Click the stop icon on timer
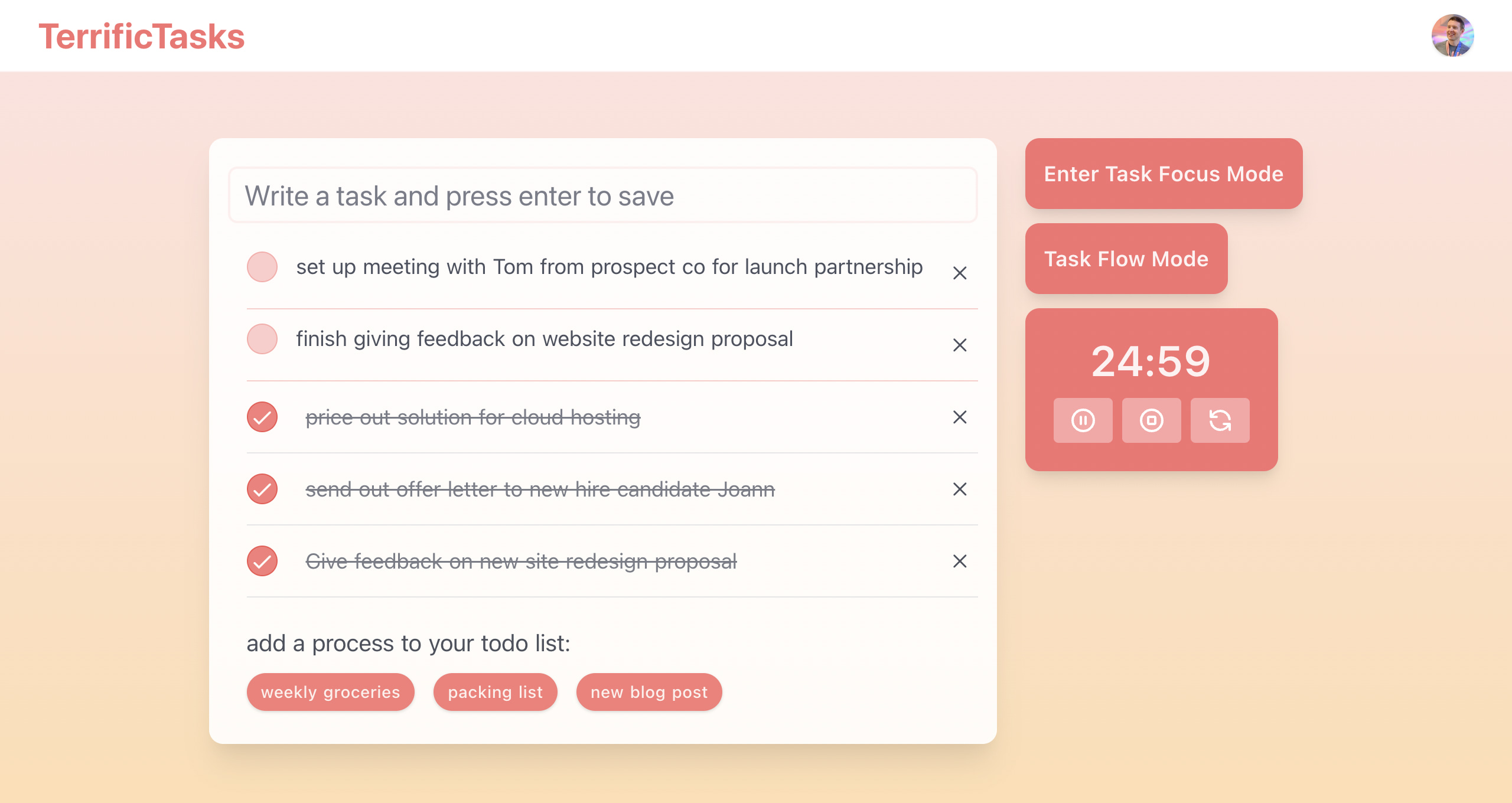 coord(1152,419)
